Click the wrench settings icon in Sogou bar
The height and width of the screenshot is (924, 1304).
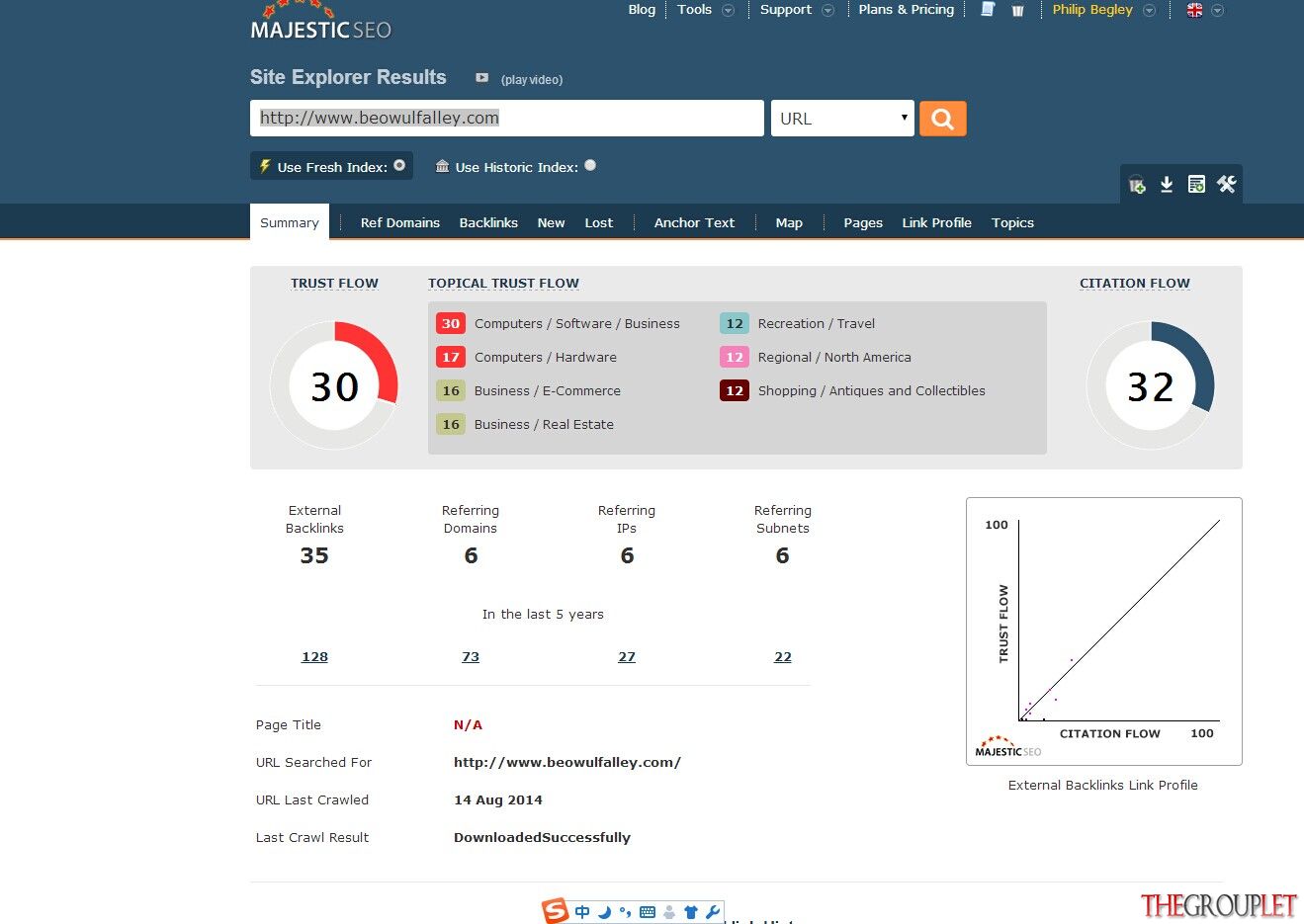click(712, 912)
